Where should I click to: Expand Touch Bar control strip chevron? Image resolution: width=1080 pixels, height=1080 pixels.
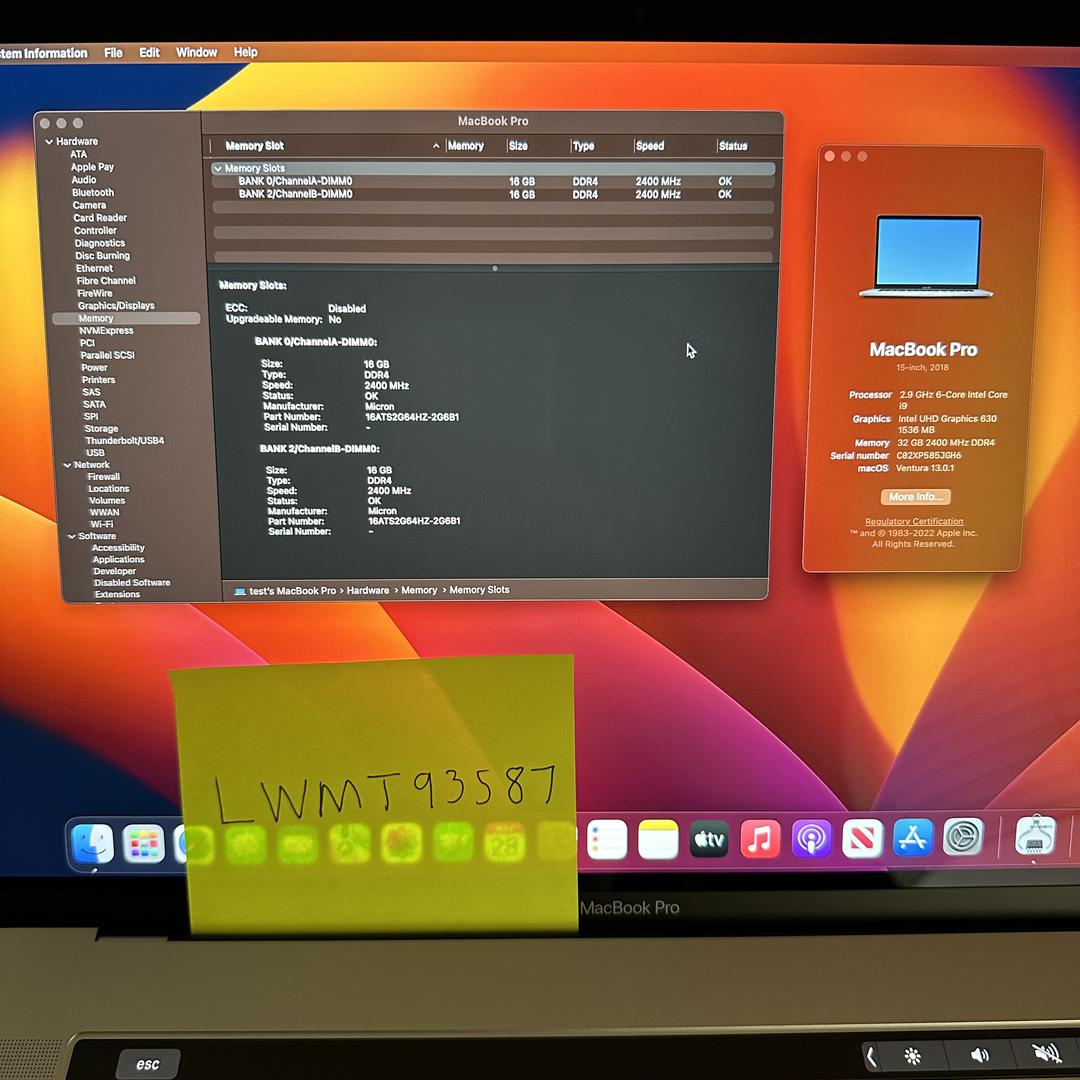click(x=871, y=1056)
